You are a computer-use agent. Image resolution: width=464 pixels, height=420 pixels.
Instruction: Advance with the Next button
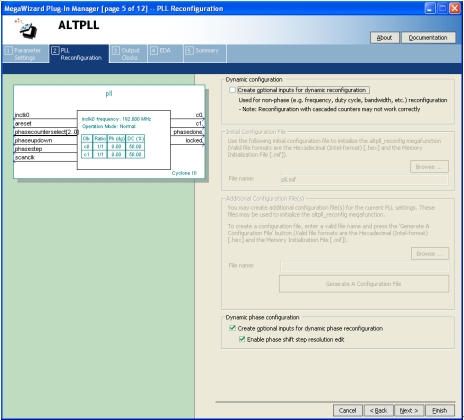point(409,410)
